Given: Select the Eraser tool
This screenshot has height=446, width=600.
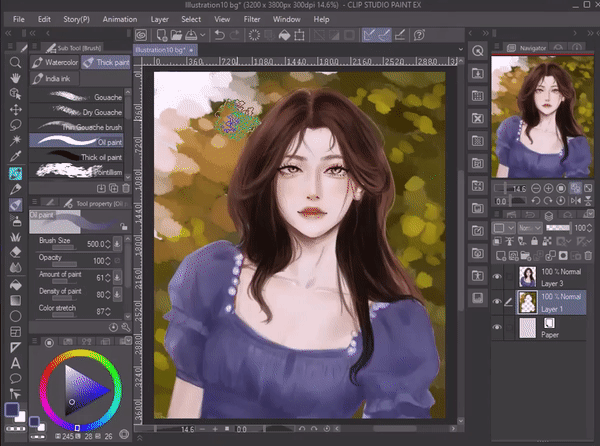Looking at the screenshot, I should pos(16,252).
